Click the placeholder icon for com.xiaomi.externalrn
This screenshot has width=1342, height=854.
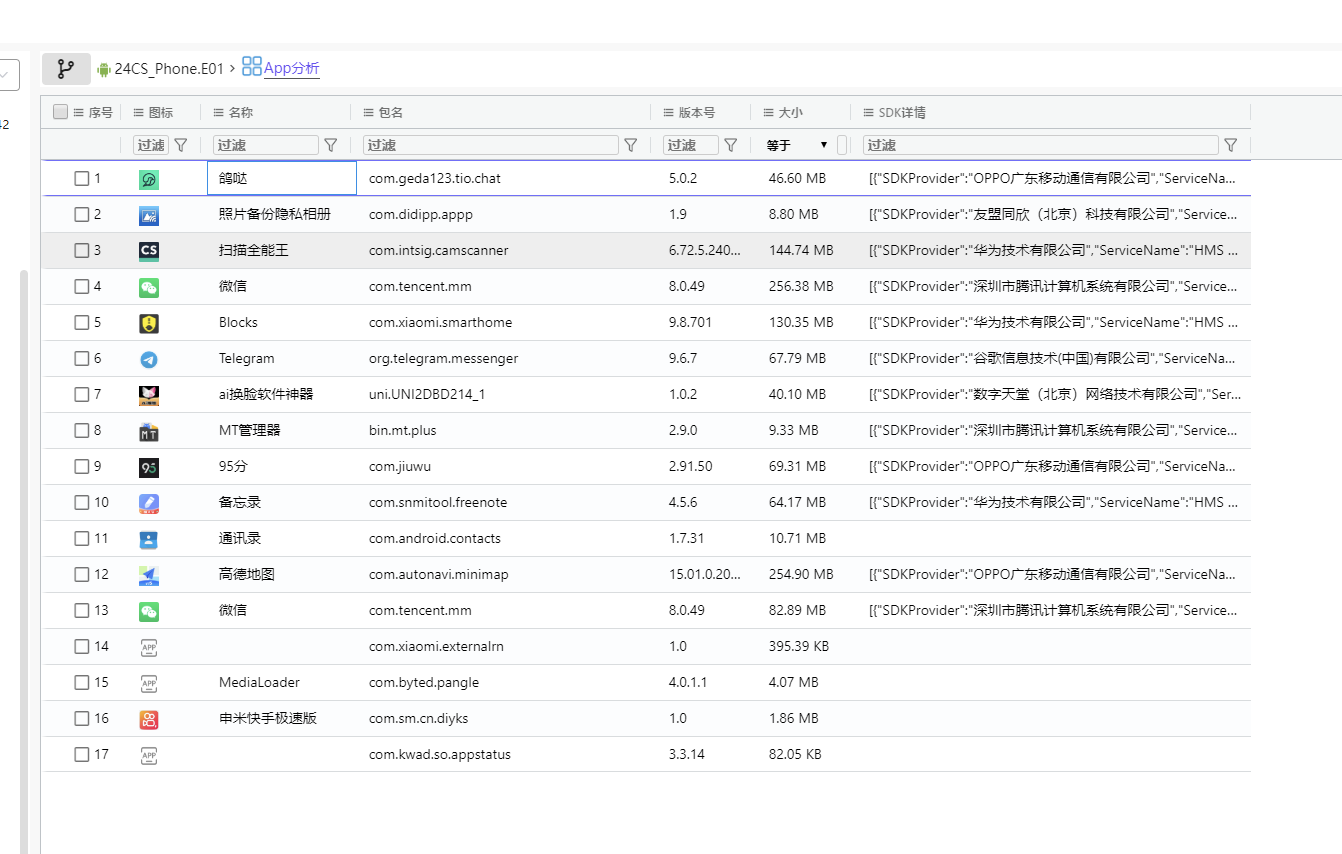tap(149, 647)
